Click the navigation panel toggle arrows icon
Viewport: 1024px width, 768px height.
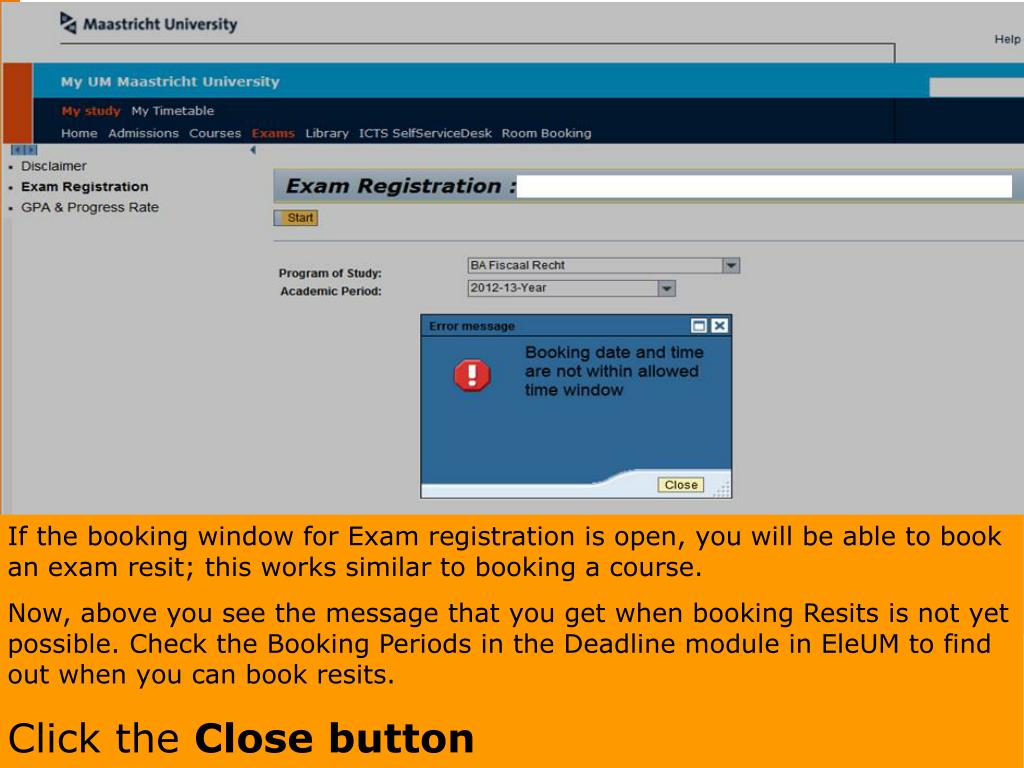pyautogui.click(x=24, y=150)
